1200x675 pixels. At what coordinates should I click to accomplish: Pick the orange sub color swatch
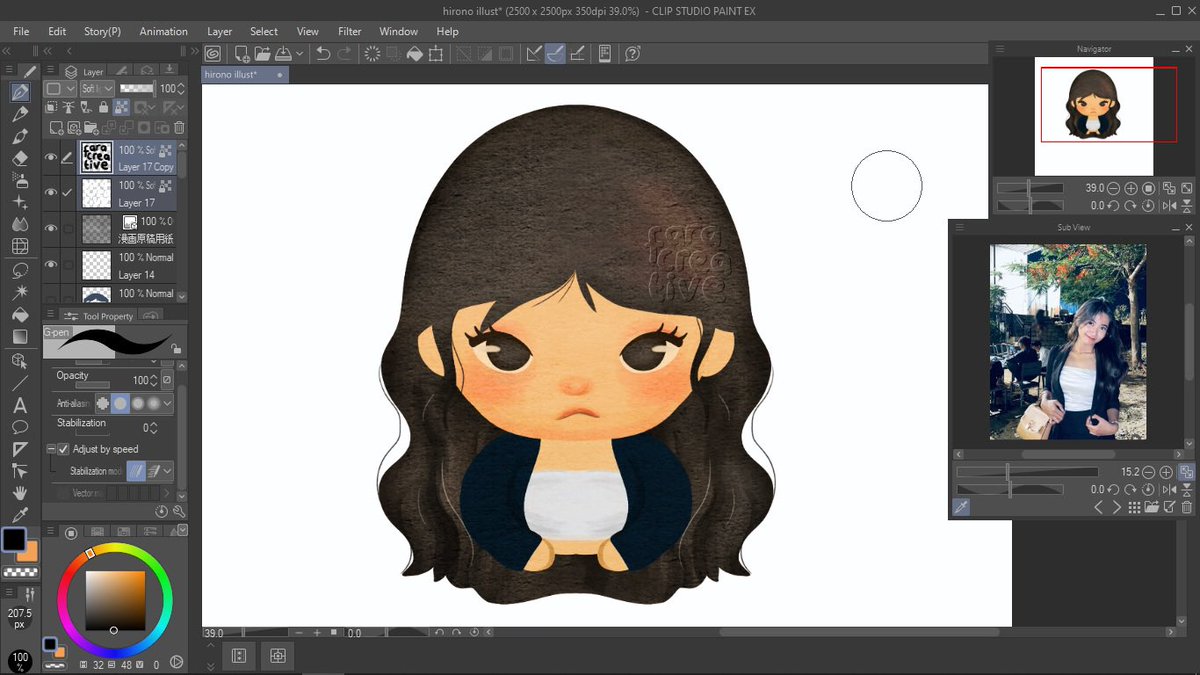pos(28,552)
